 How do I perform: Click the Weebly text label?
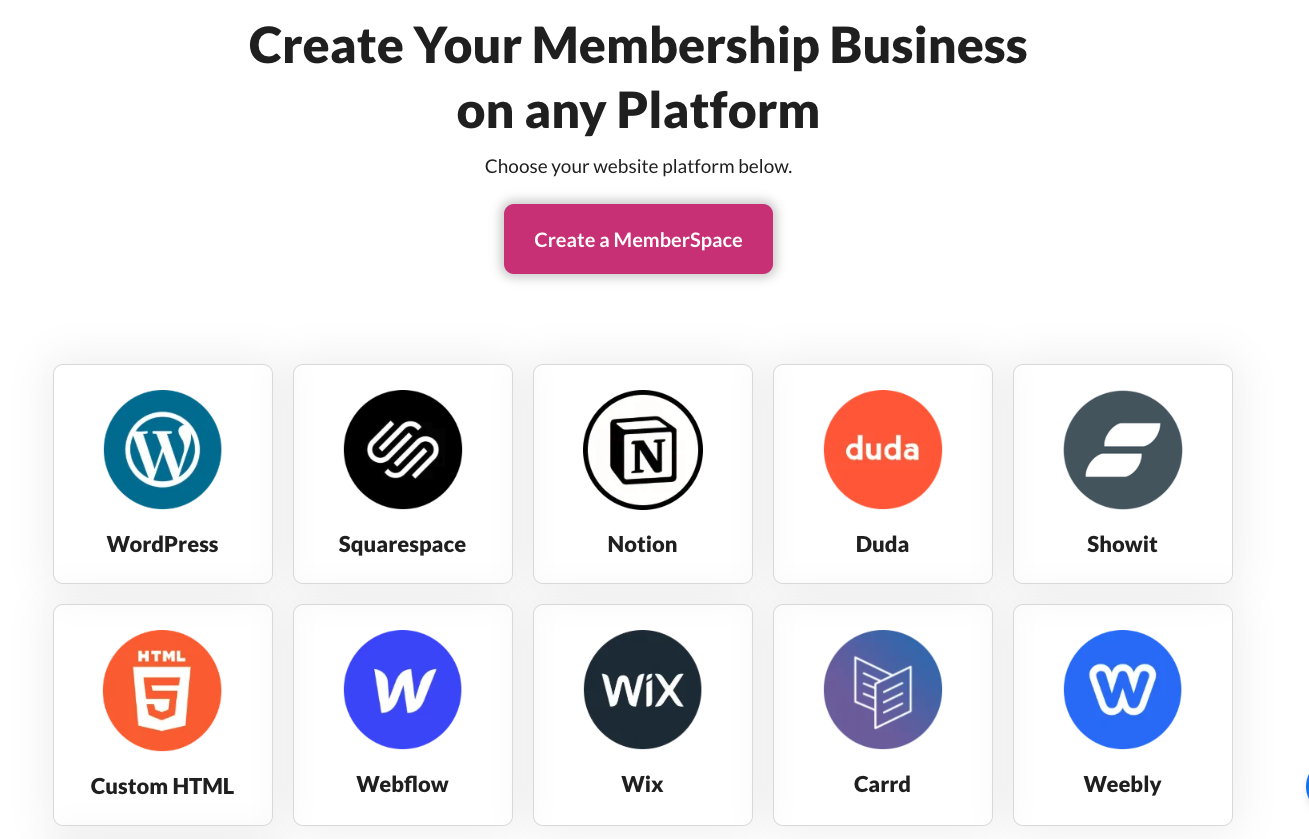pyautogui.click(x=1122, y=784)
